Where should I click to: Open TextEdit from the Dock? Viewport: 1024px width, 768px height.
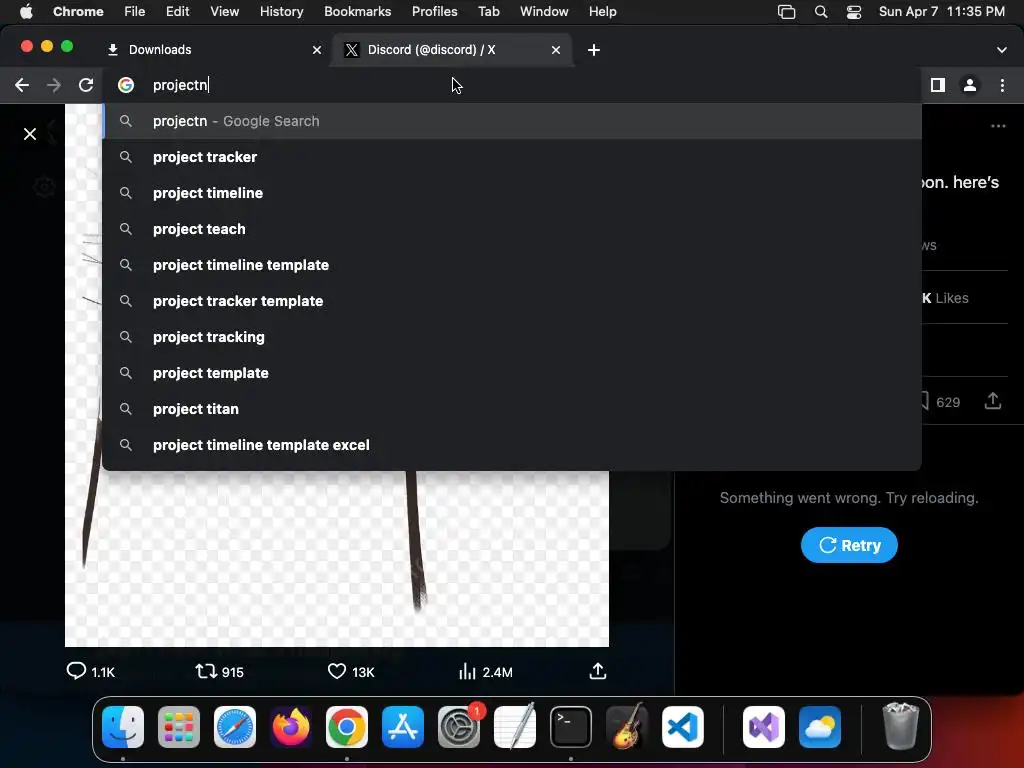(515, 727)
